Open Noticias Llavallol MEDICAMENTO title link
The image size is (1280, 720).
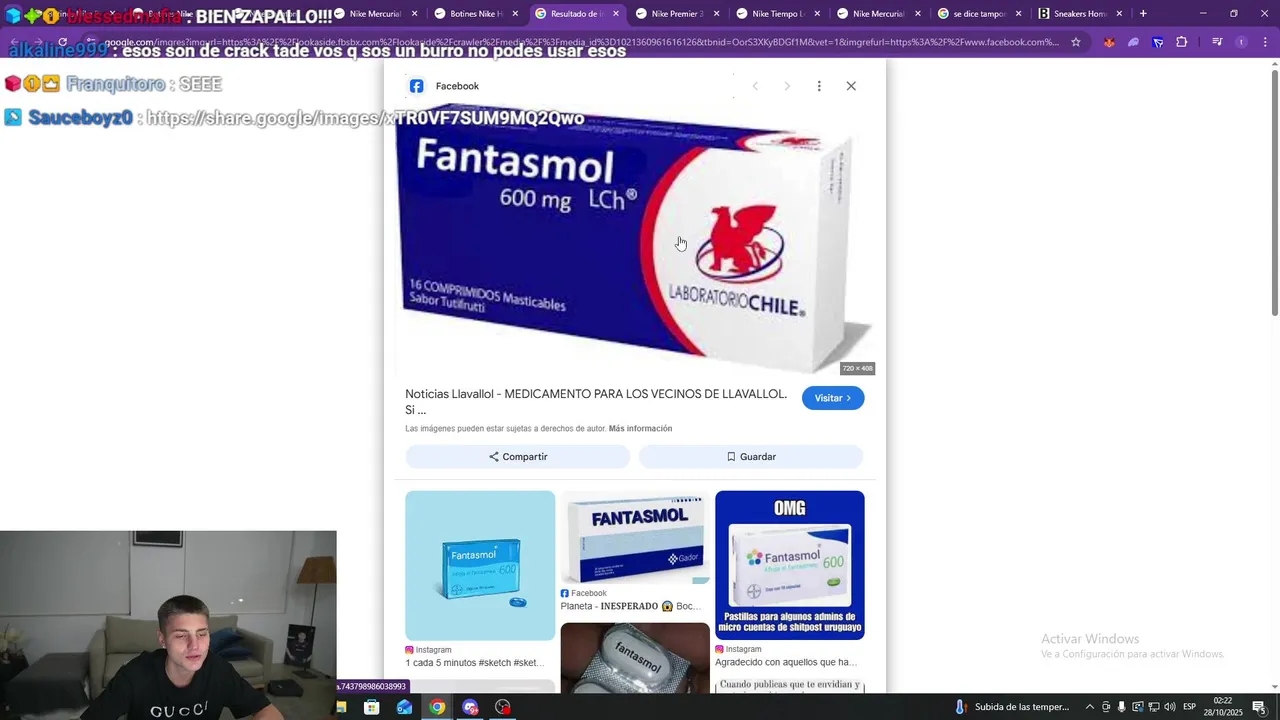[596, 402]
